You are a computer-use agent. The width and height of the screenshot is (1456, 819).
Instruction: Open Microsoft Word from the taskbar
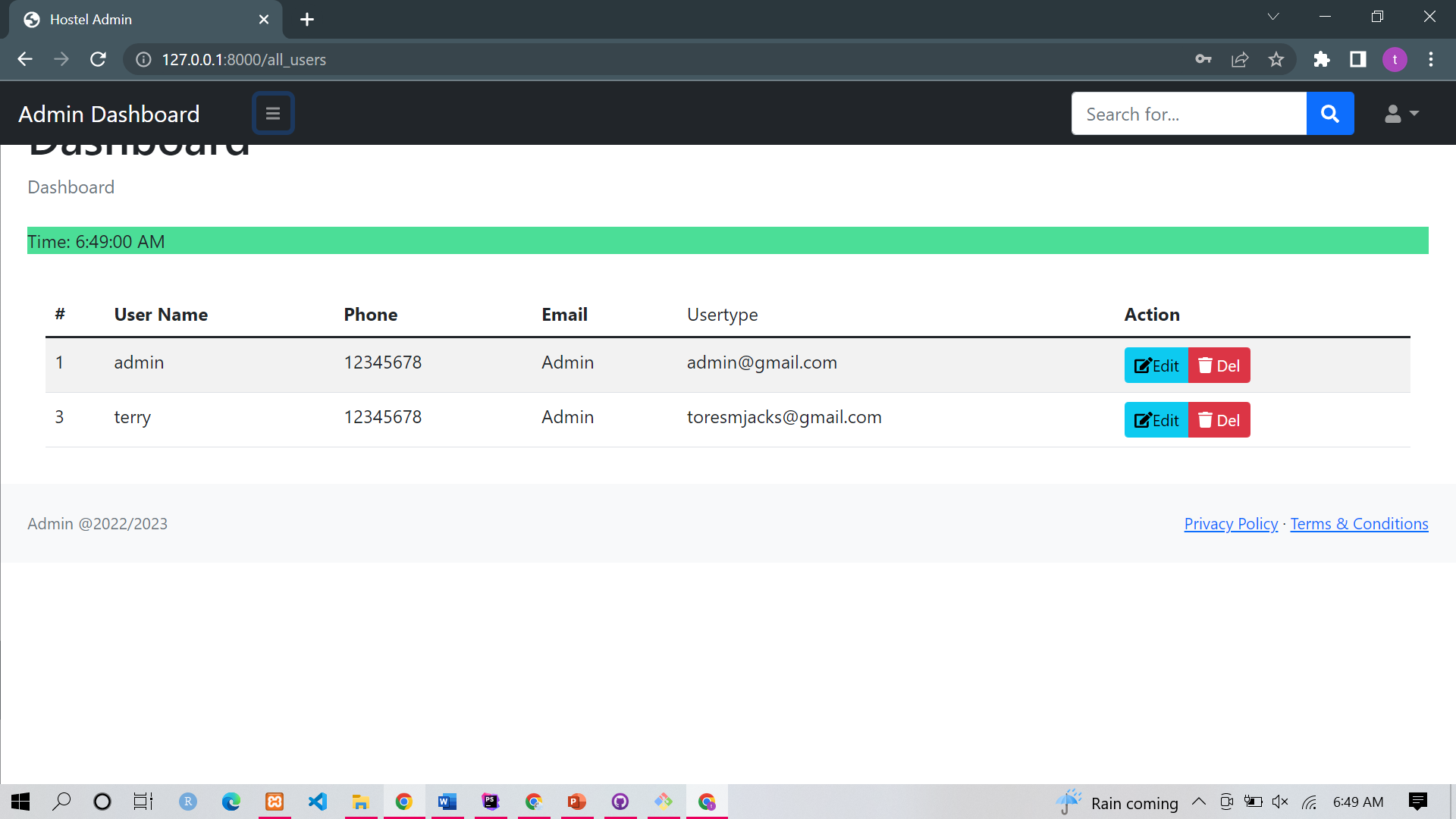[x=447, y=802]
